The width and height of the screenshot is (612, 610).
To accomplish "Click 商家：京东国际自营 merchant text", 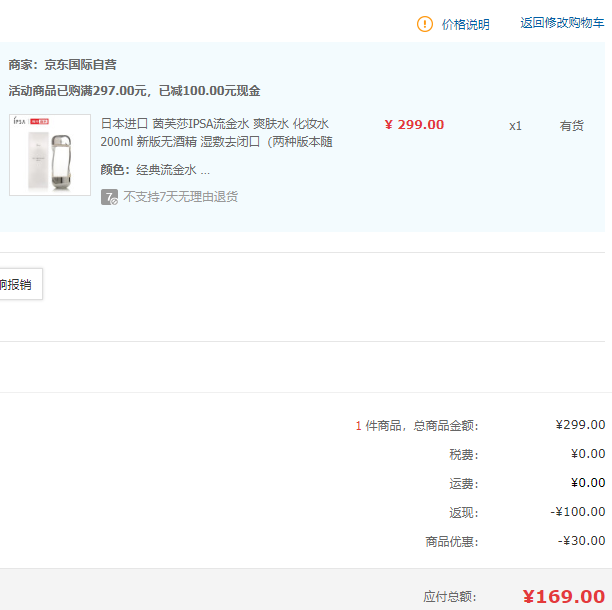I will point(62,65).
